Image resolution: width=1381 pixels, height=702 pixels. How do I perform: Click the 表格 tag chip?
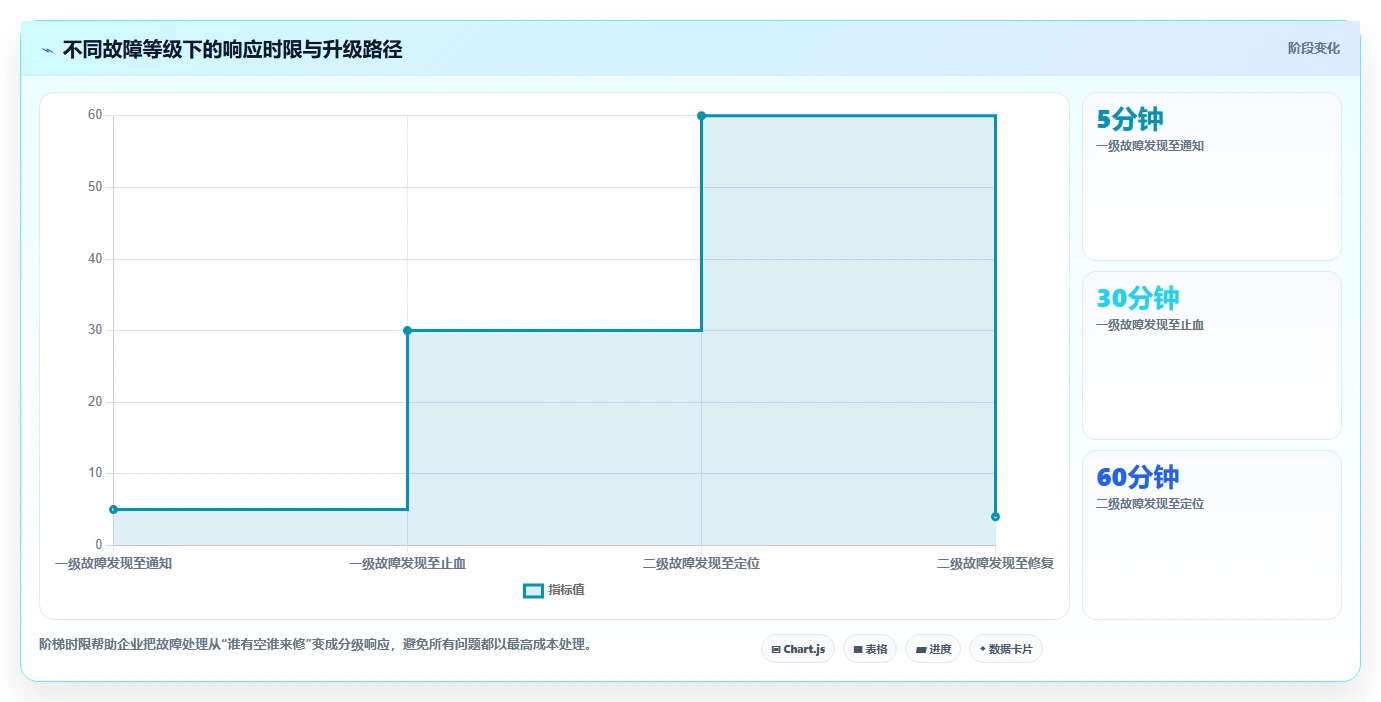pos(870,649)
